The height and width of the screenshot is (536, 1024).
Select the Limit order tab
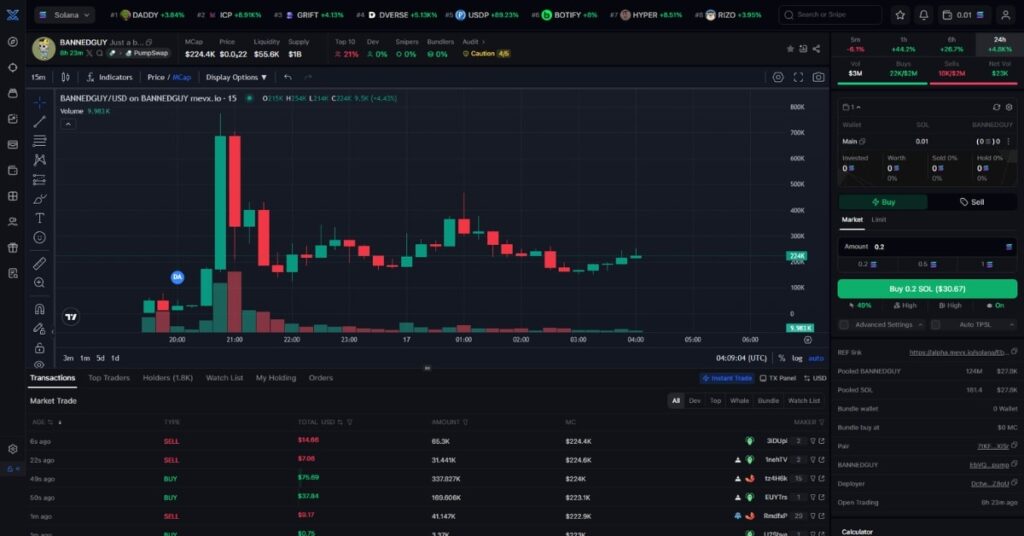click(879, 220)
